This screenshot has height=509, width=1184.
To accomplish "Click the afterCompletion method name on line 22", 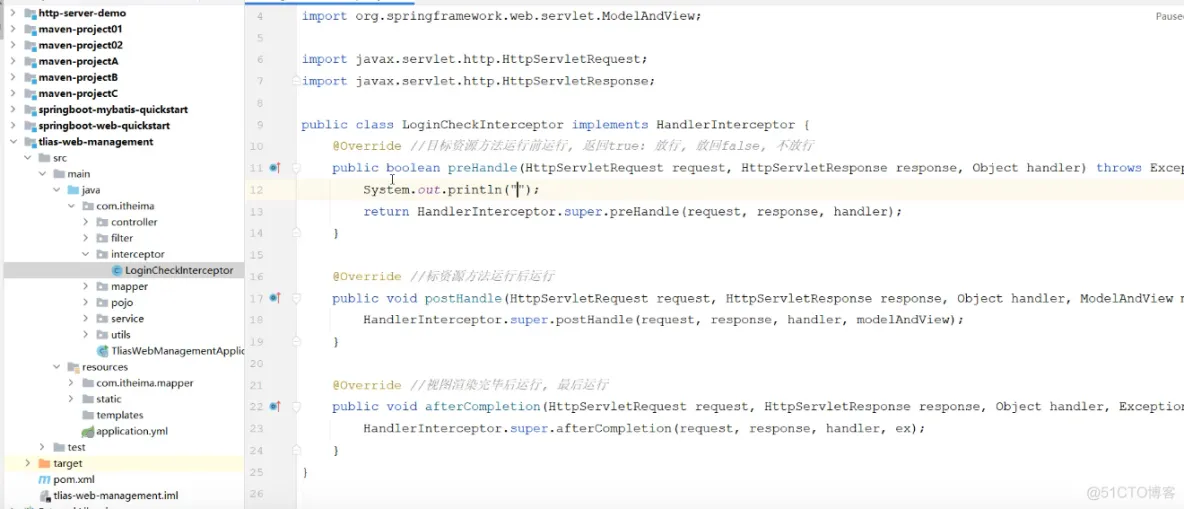I will 483,406.
